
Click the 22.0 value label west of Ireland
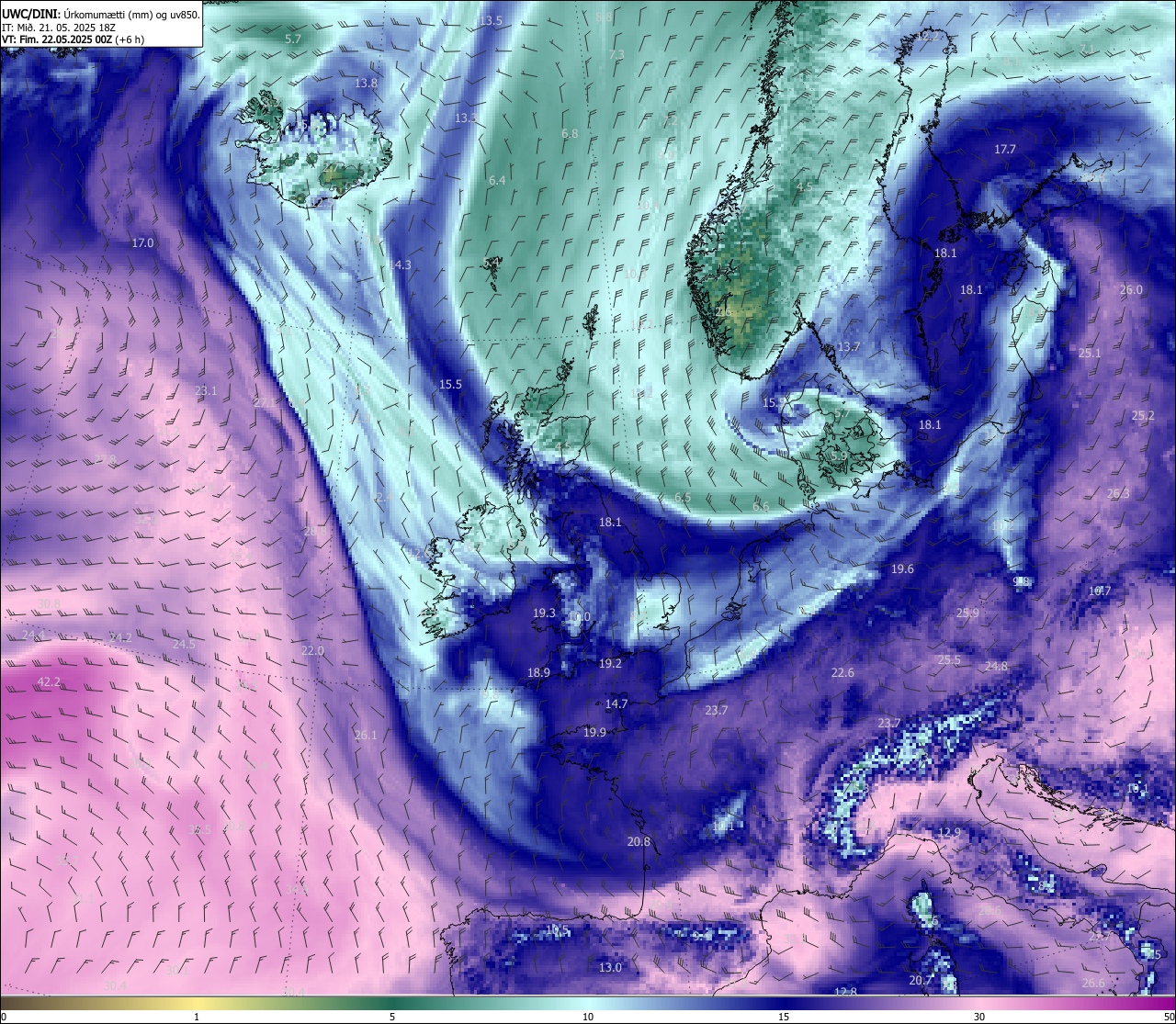click(x=312, y=650)
